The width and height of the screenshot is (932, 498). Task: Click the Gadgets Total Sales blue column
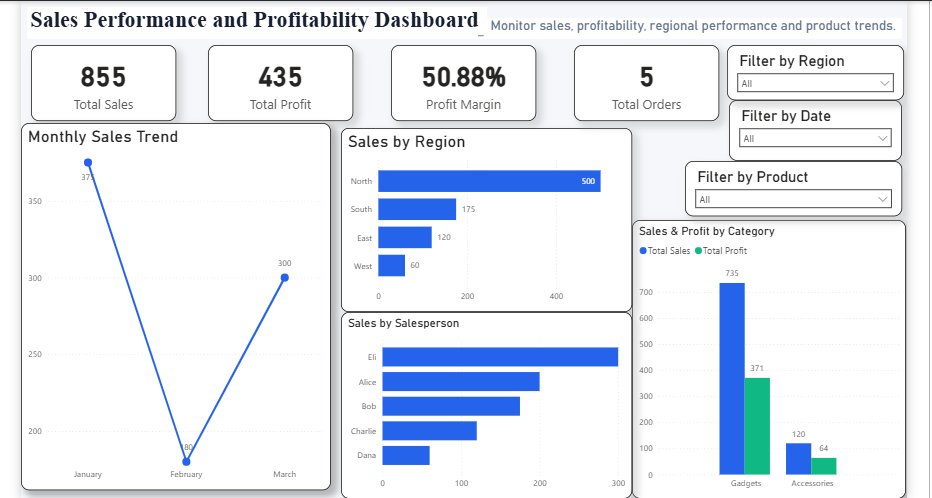[732, 379]
